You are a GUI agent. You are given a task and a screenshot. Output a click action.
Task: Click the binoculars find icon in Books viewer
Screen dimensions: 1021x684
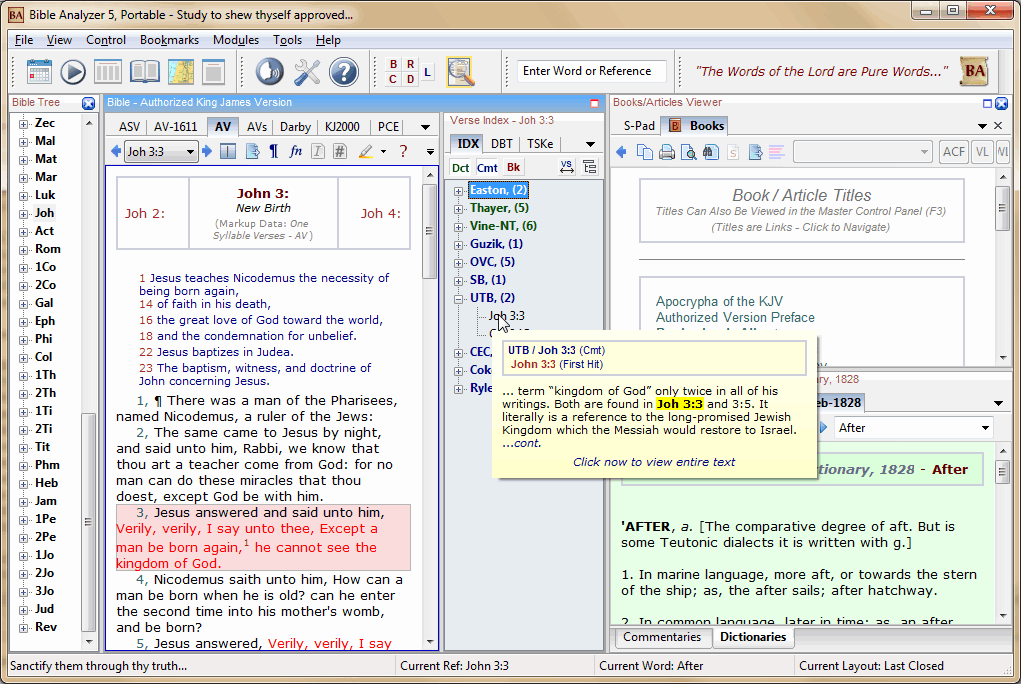(x=710, y=152)
